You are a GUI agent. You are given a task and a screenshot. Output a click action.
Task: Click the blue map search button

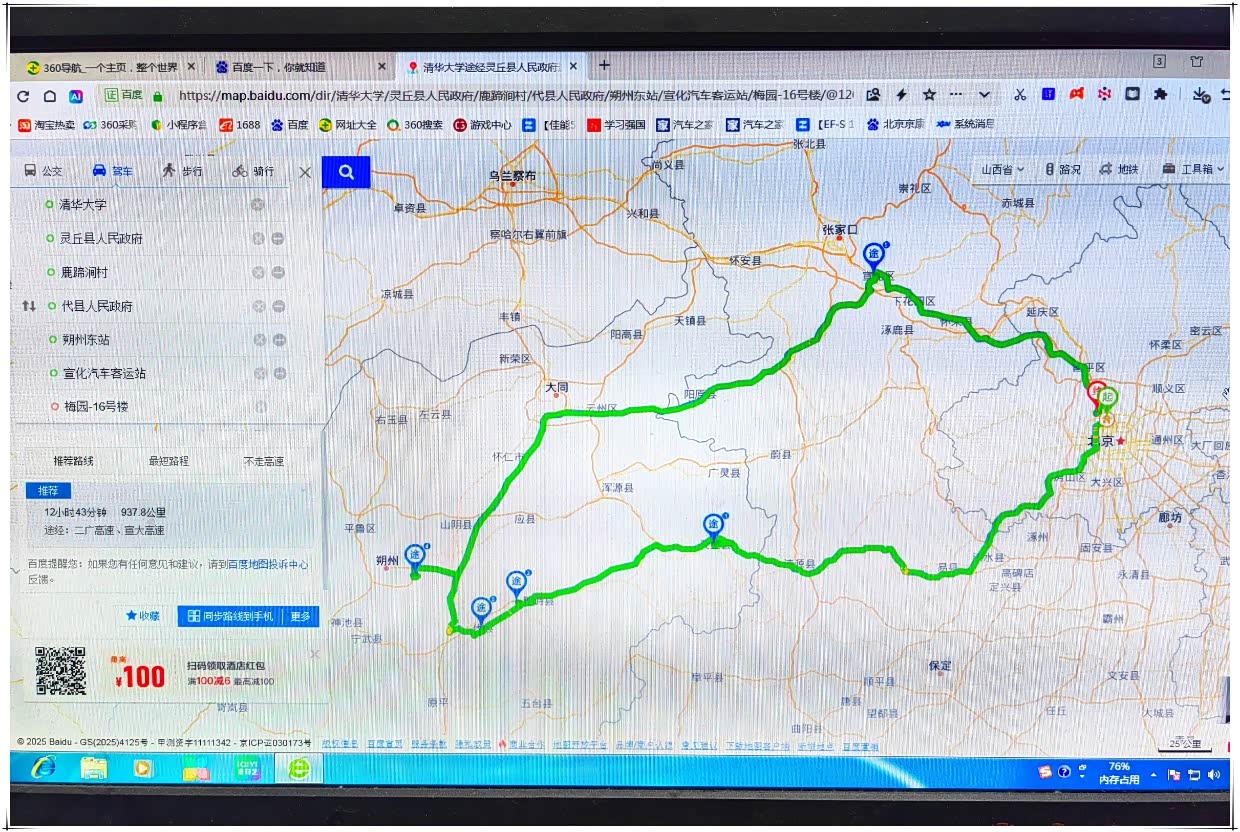tap(346, 172)
